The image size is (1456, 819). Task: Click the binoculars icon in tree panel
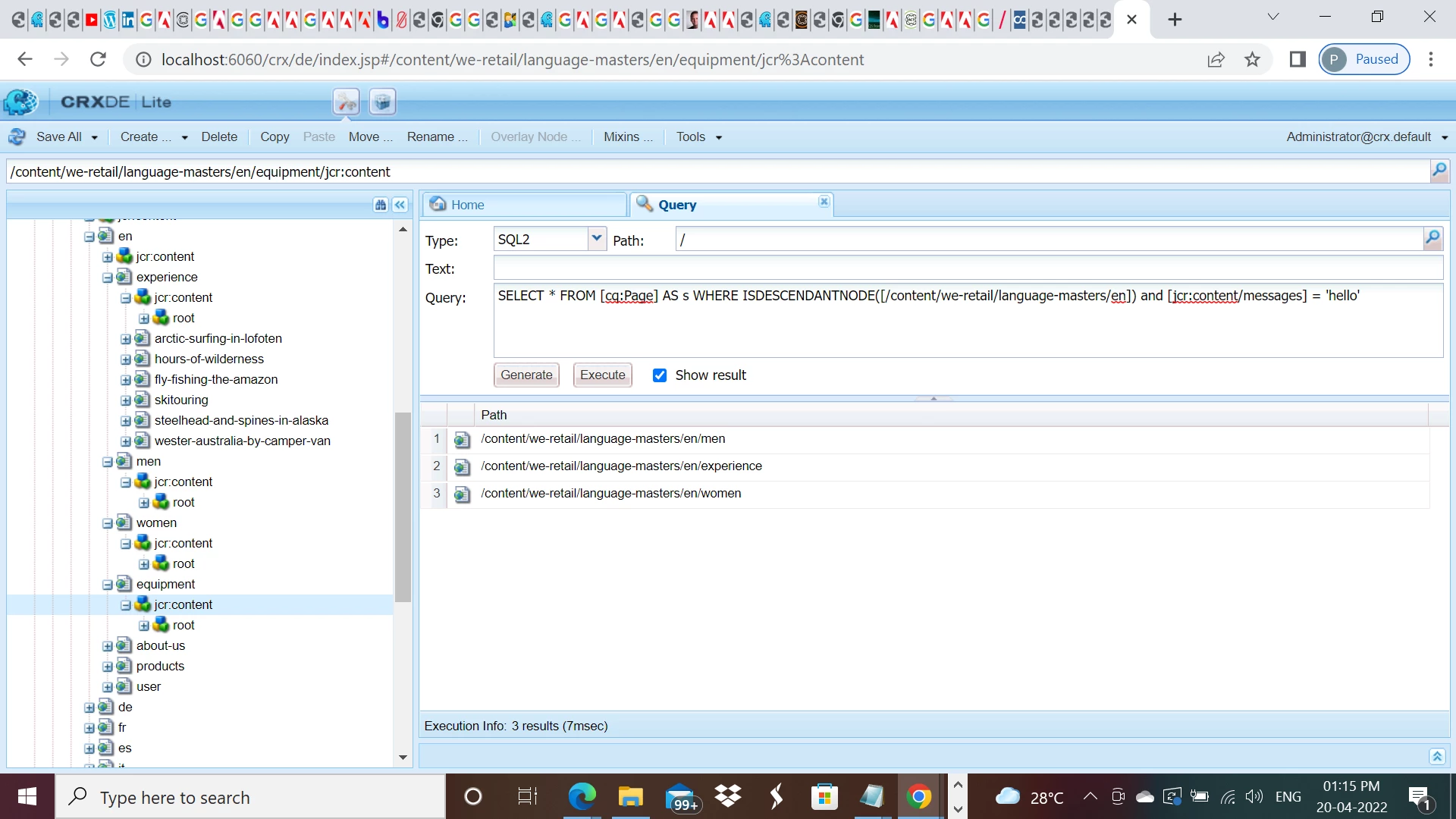(x=381, y=205)
